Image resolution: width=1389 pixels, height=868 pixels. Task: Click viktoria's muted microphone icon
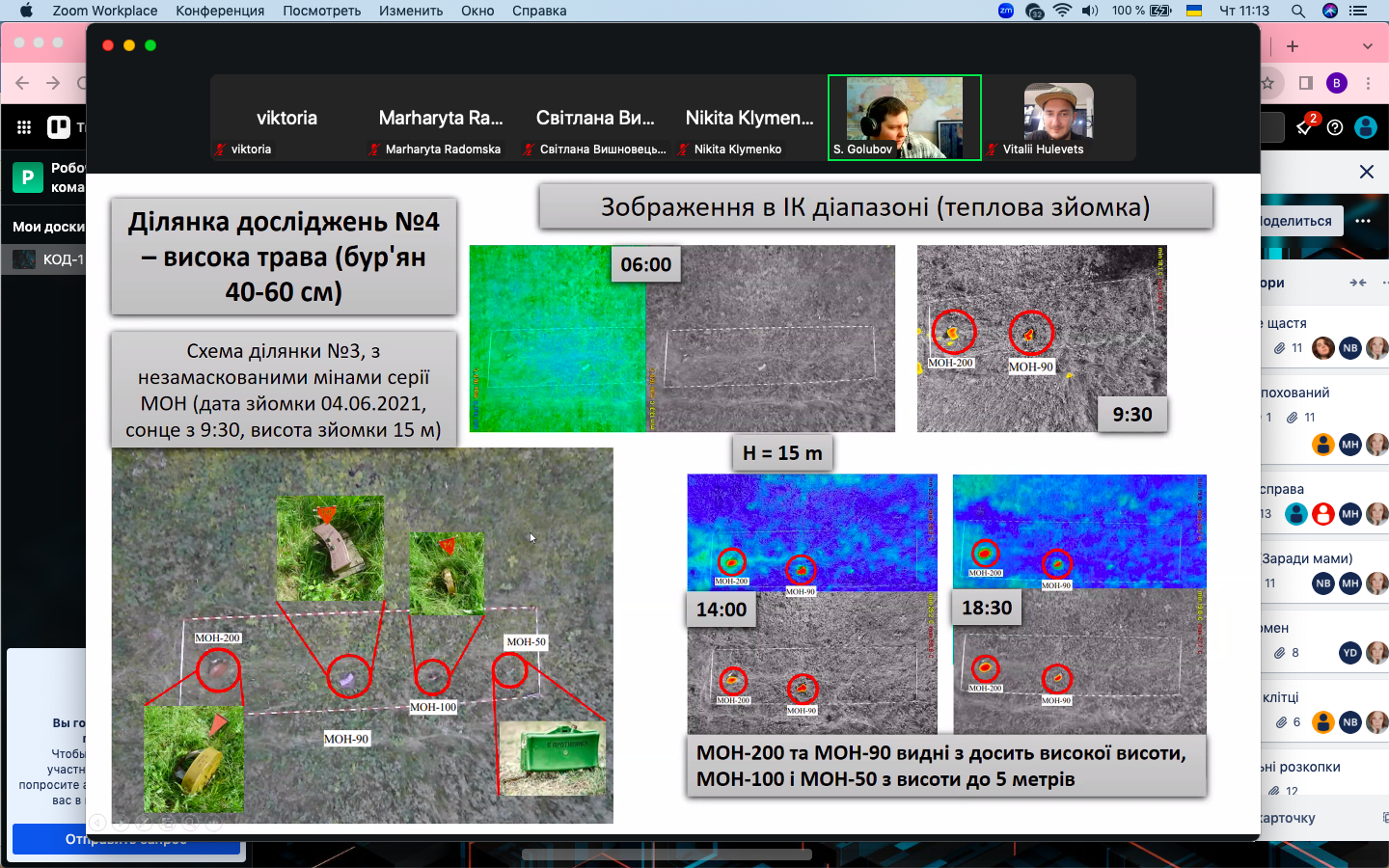click(x=220, y=149)
